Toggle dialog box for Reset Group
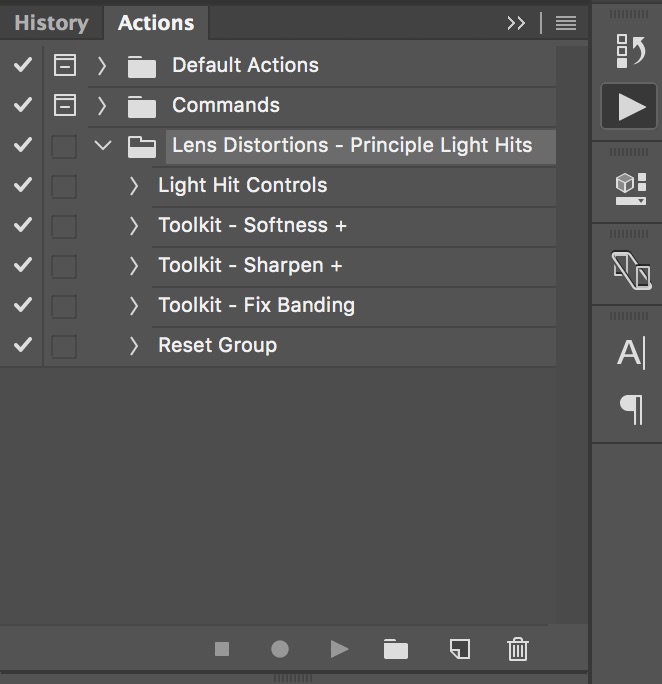This screenshot has width=662, height=684. point(64,346)
